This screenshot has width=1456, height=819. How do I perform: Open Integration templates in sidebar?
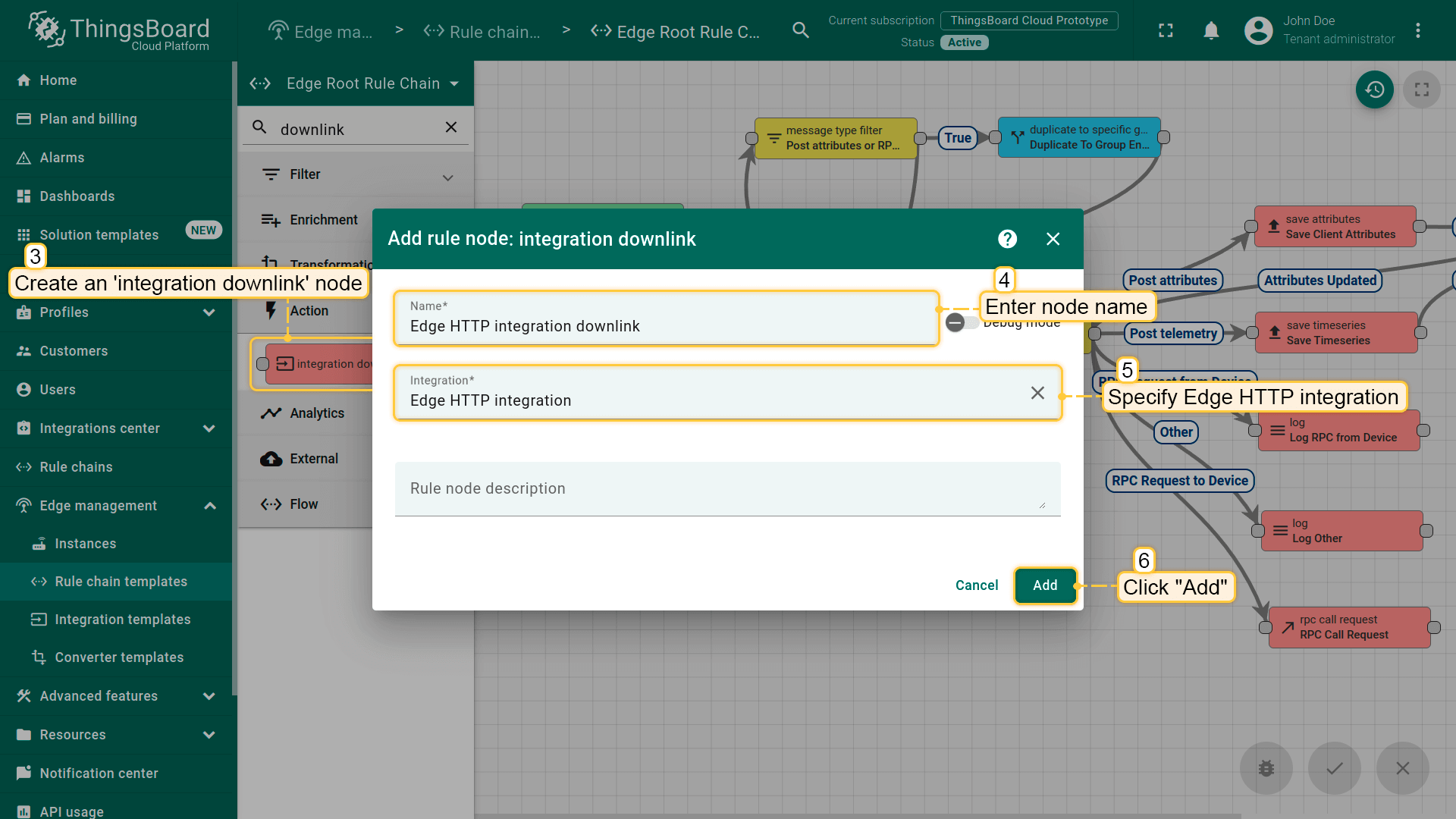[x=122, y=620]
